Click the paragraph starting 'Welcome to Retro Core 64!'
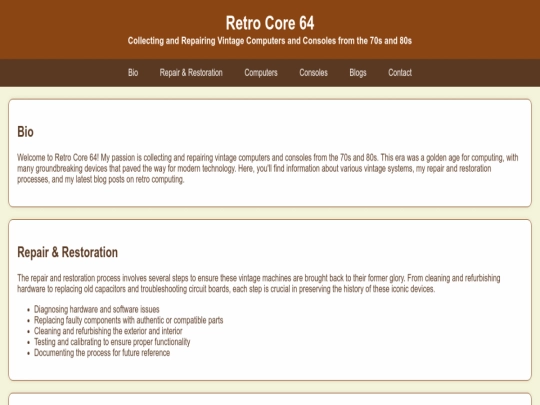 point(268,168)
